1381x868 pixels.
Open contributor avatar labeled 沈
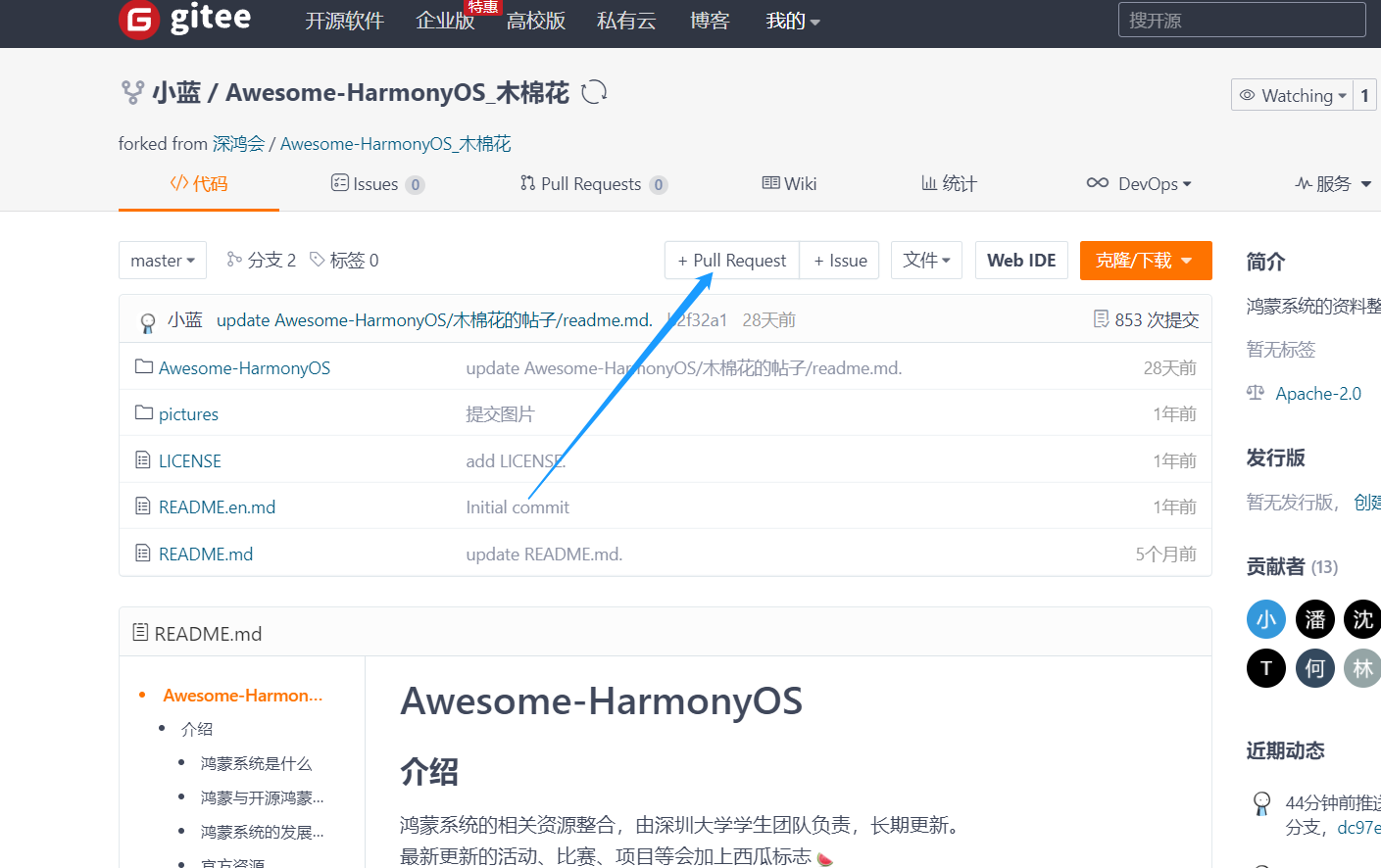1362,619
